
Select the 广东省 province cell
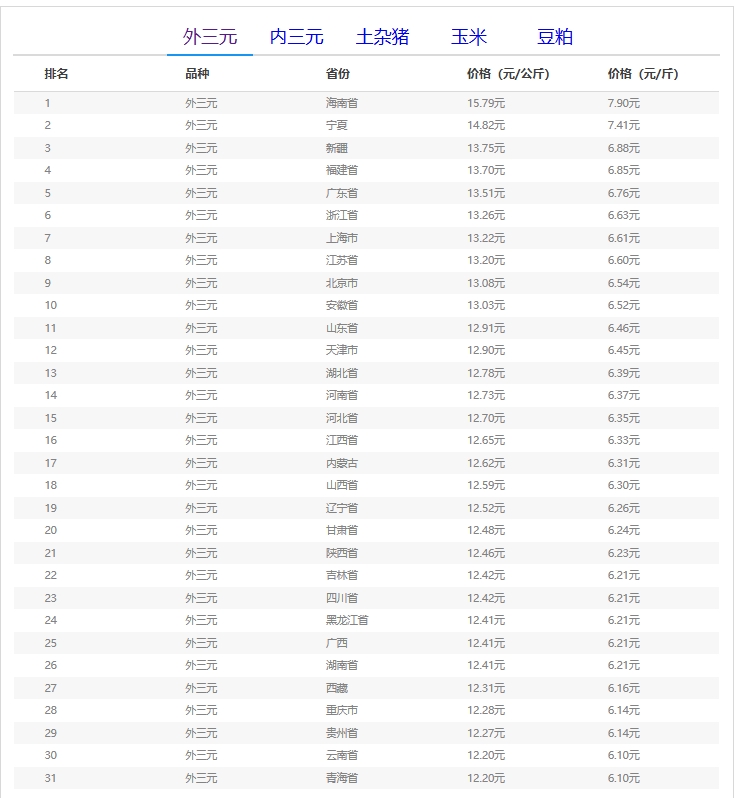tap(342, 193)
